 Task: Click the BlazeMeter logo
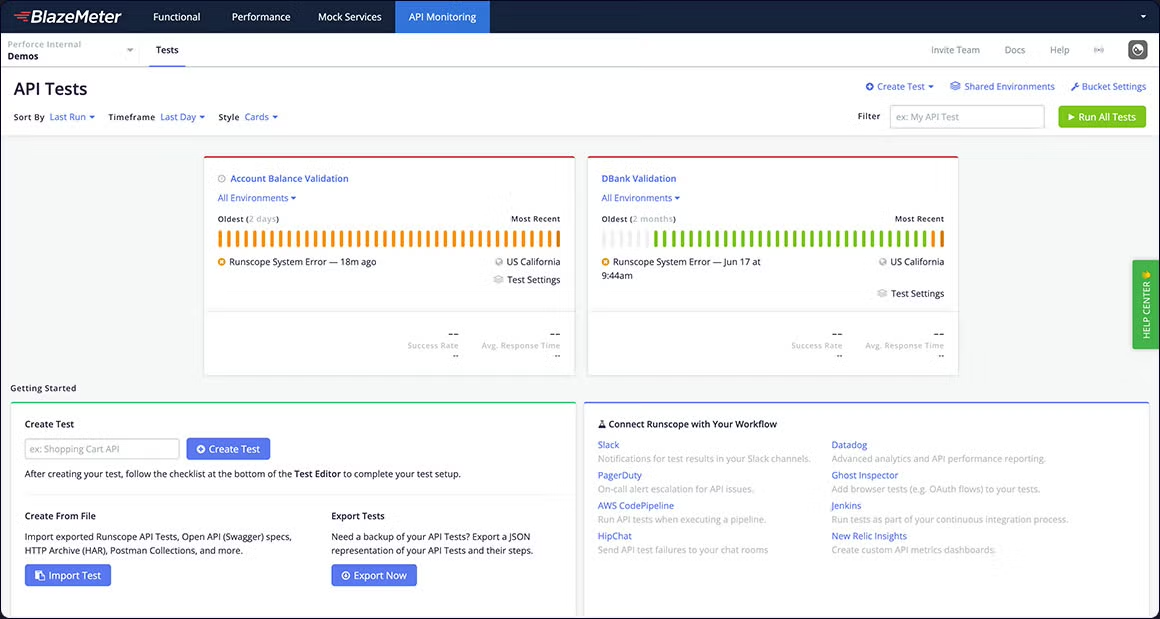tap(67, 17)
